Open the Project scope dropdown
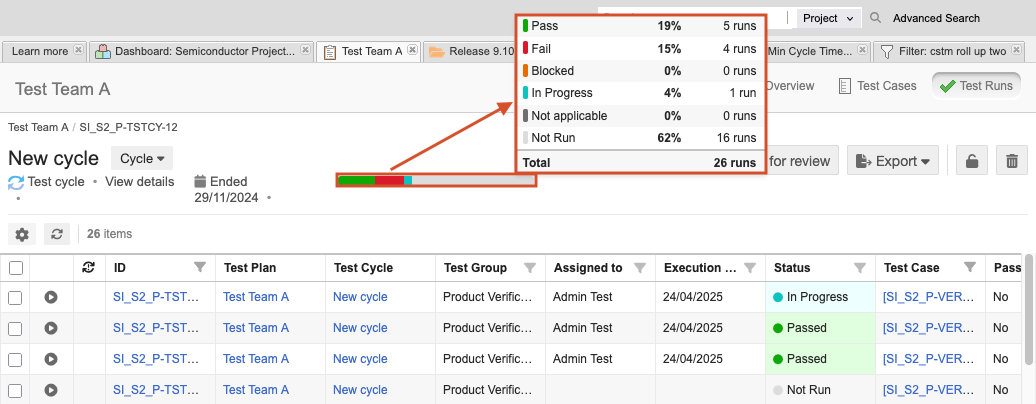The height and width of the screenshot is (404, 1036). click(830, 18)
